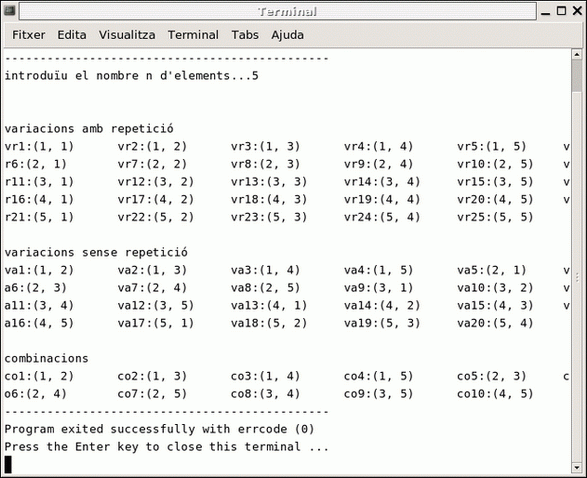Minimize the Terminal window
This screenshot has width=587, height=478.
coord(546,12)
